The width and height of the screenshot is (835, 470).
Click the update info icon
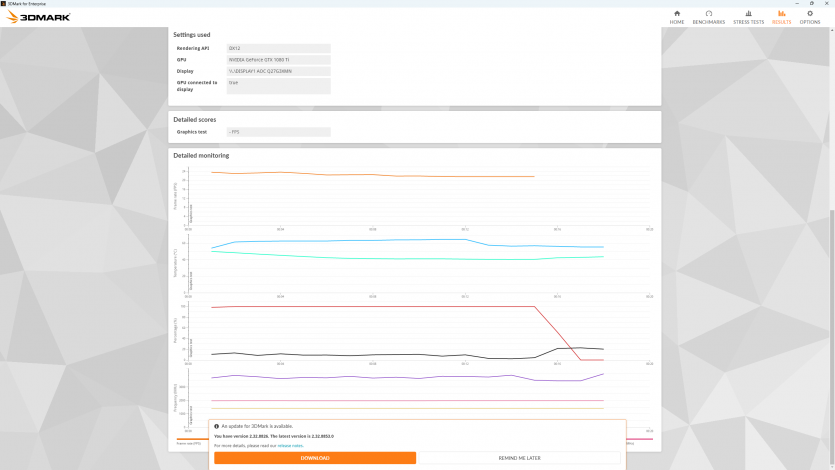pos(216,426)
